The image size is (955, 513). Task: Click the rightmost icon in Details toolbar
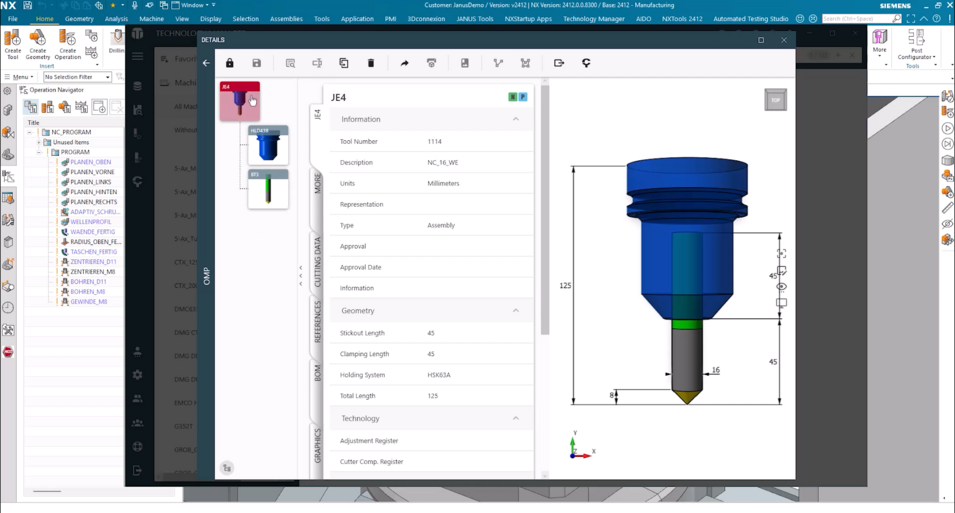point(586,63)
